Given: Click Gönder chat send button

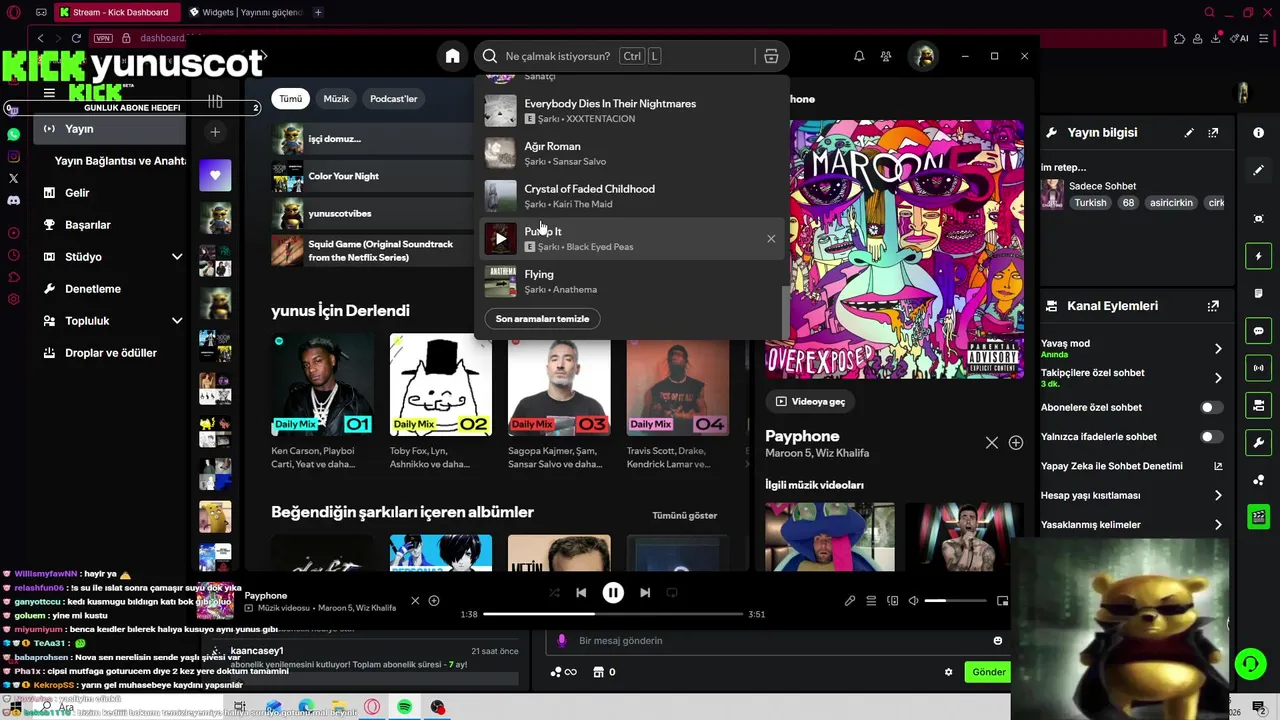Looking at the screenshot, I should (988, 672).
